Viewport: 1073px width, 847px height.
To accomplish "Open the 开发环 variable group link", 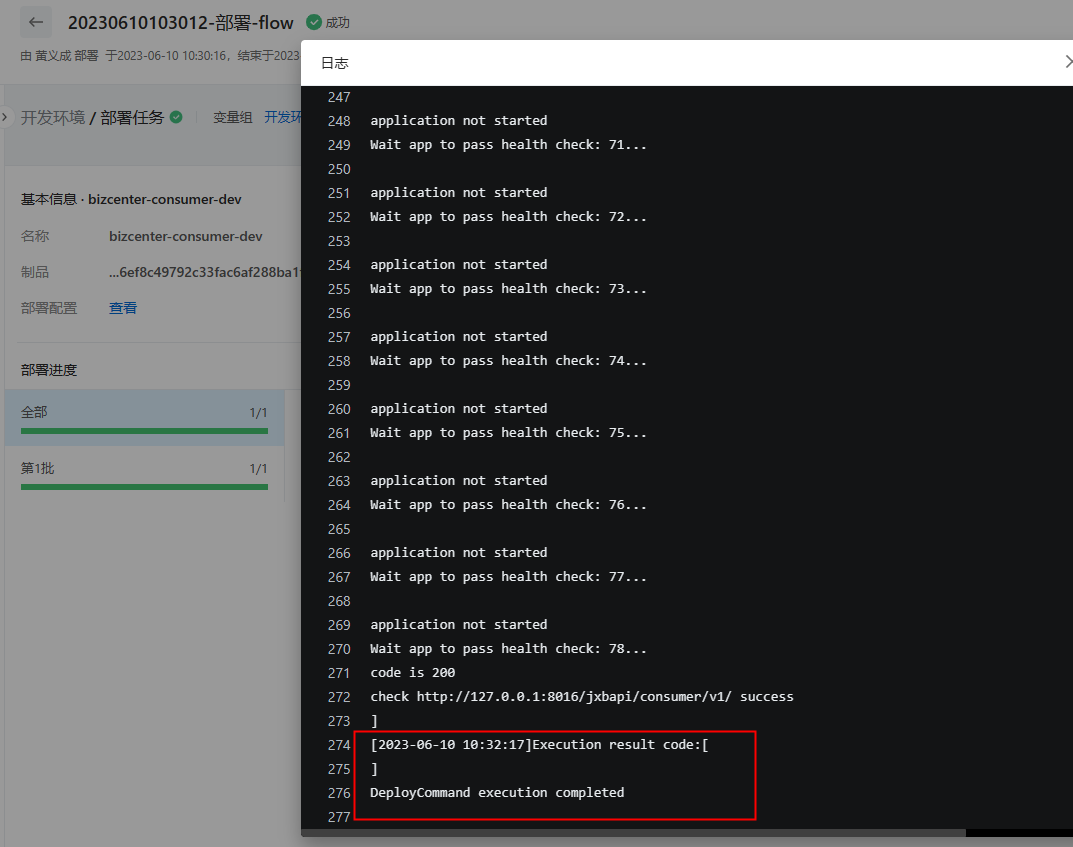I will [283, 117].
